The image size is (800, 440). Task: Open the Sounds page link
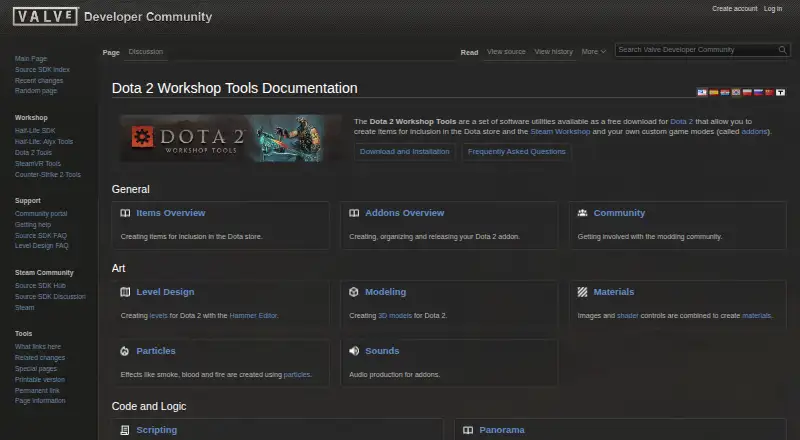click(382, 351)
